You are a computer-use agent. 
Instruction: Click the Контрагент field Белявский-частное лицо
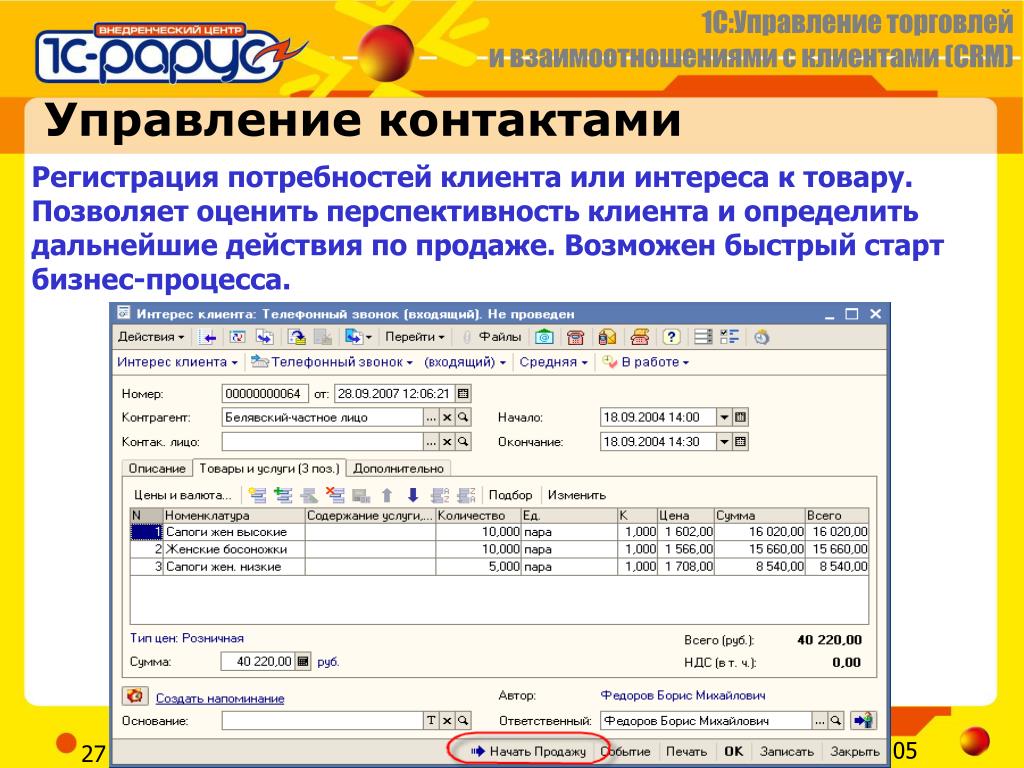(x=323, y=417)
